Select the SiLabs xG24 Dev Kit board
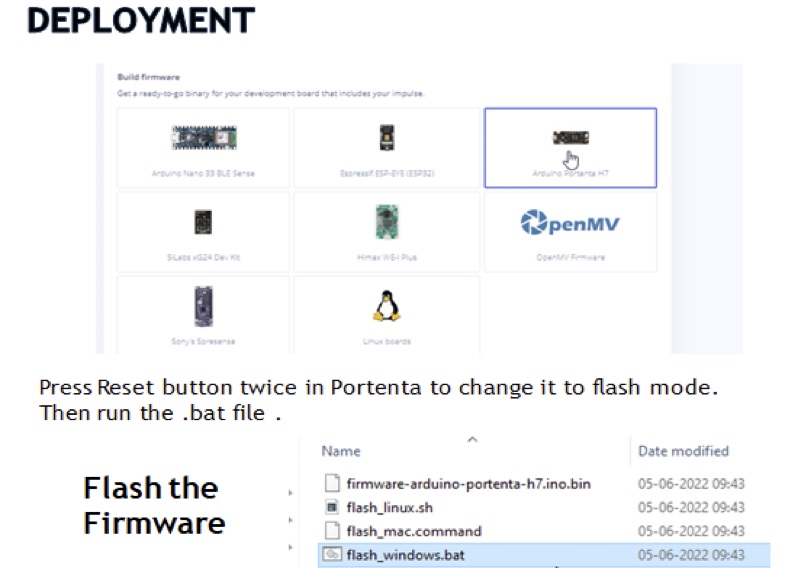 (x=203, y=232)
